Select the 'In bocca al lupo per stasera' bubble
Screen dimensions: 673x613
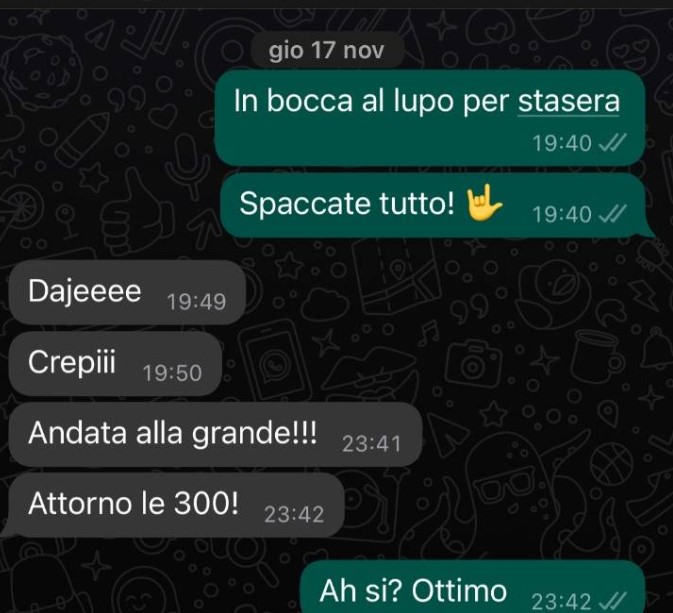(430, 118)
